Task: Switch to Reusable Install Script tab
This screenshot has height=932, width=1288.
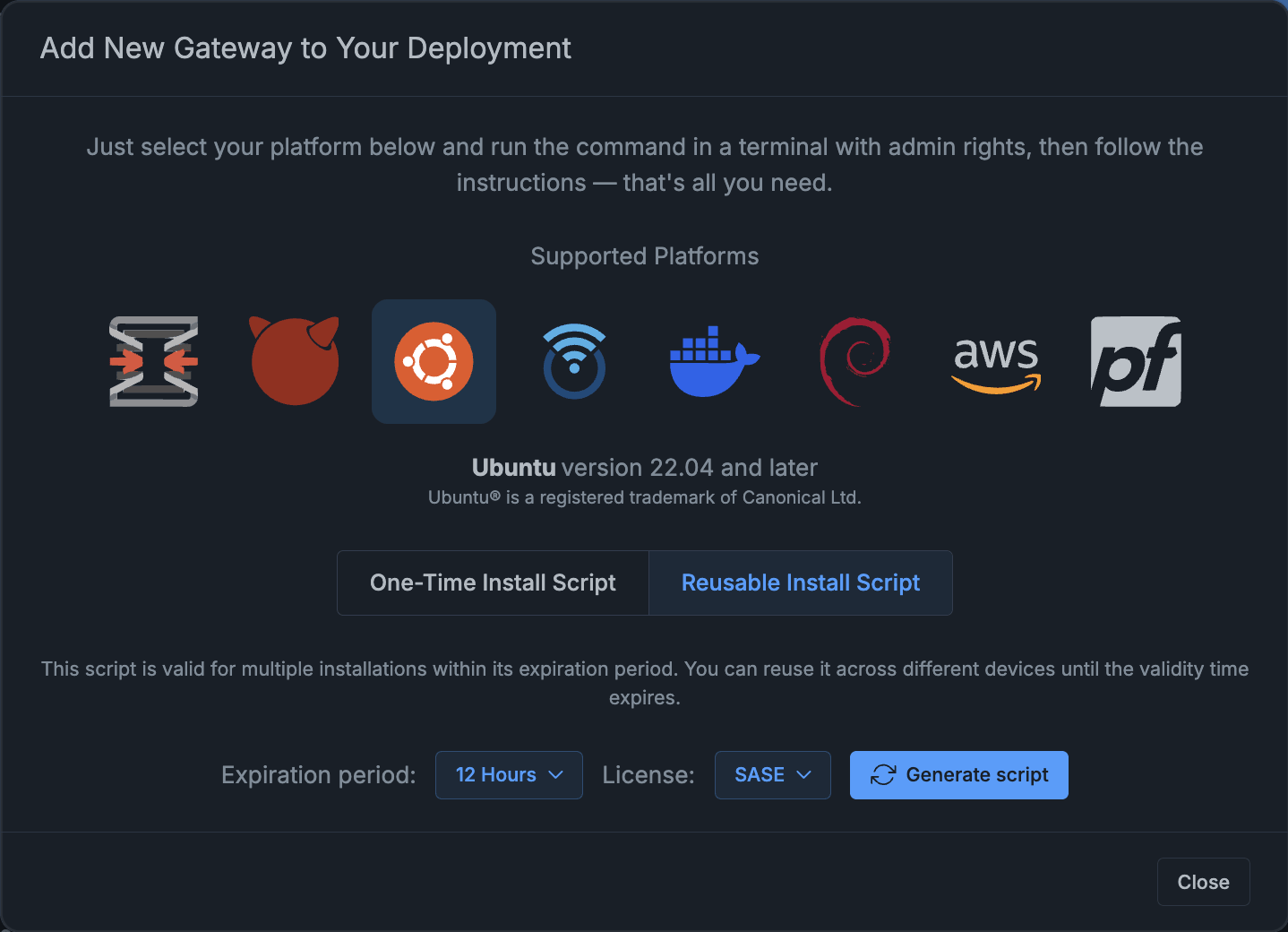Action: click(801, 582)
